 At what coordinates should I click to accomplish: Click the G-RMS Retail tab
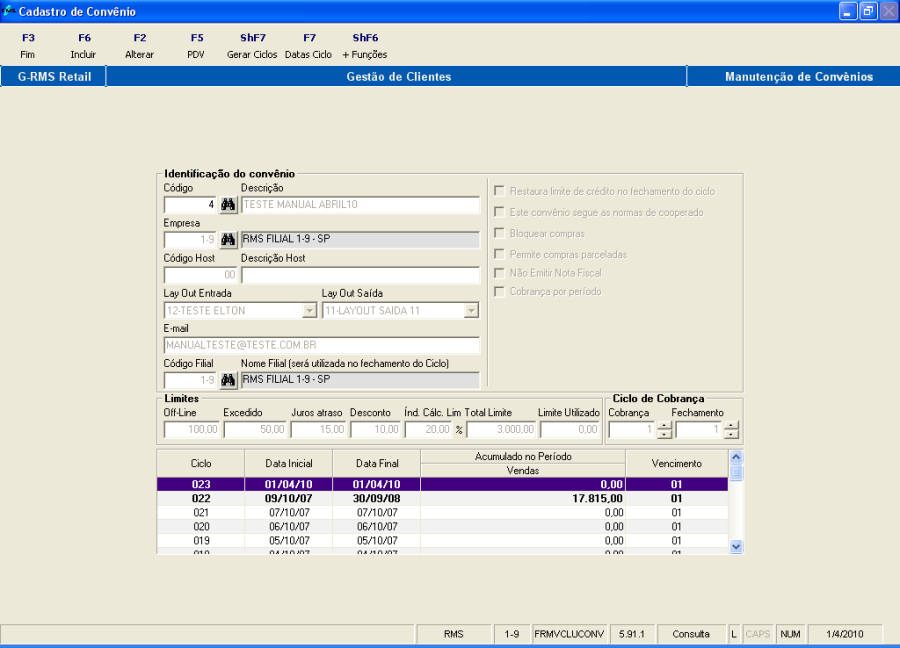point(54,77)
